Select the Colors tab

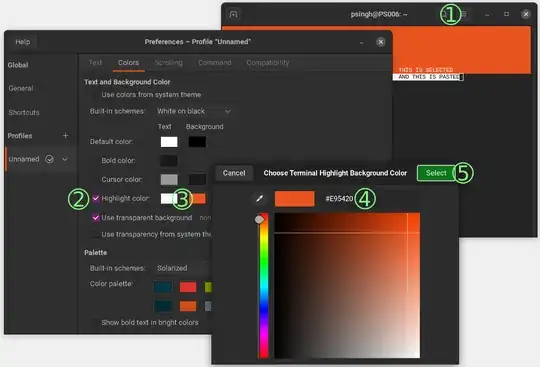click(128, 63)
